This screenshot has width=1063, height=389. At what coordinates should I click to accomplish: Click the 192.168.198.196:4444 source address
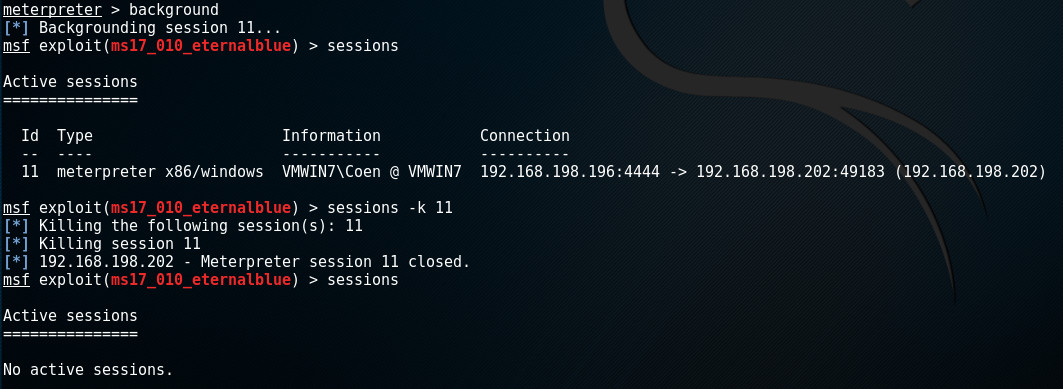[569, 172]
